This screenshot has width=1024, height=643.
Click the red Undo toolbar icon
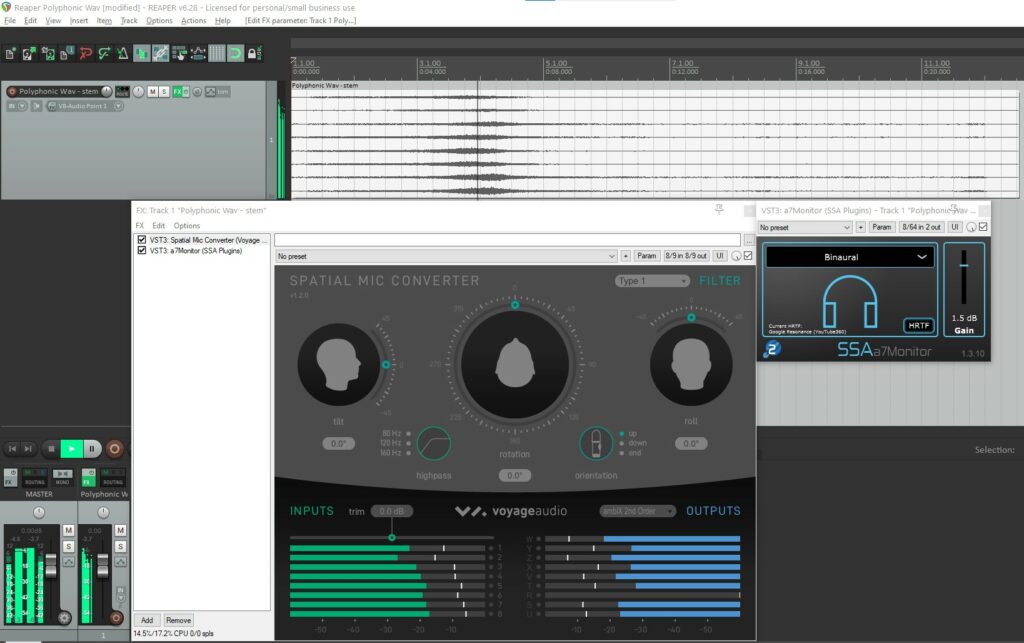pos(86,54)
